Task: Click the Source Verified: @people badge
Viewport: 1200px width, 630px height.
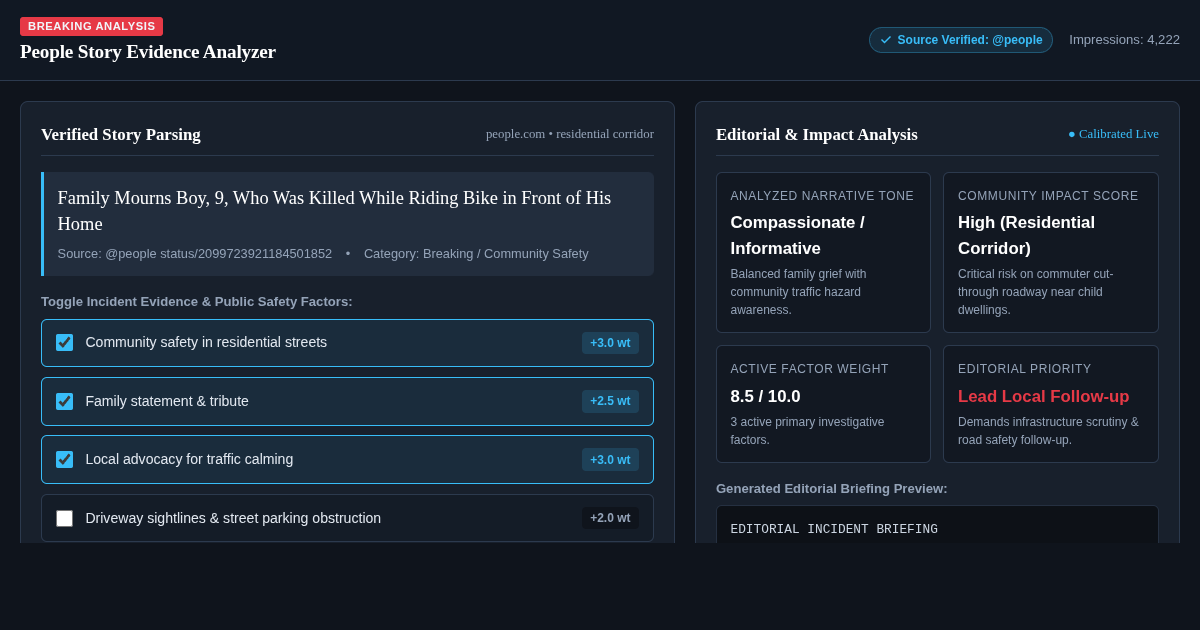Action: (961, 40)
